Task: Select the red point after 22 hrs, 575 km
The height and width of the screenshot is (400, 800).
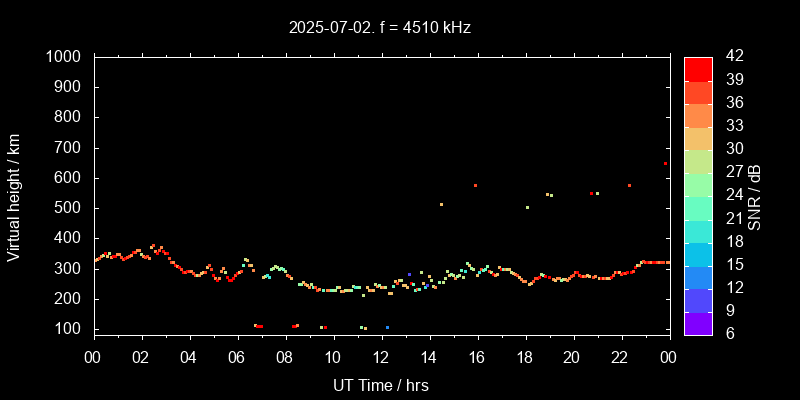Action: tap(629, 185)
